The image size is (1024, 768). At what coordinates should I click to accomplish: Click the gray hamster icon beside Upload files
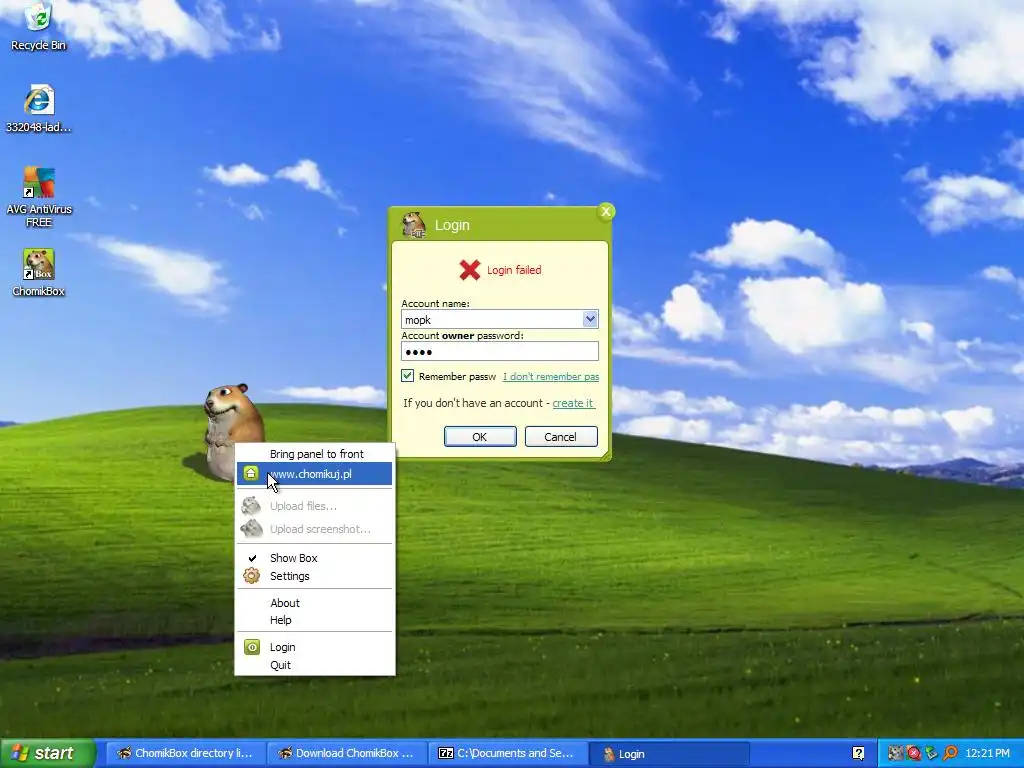(251, 505)
